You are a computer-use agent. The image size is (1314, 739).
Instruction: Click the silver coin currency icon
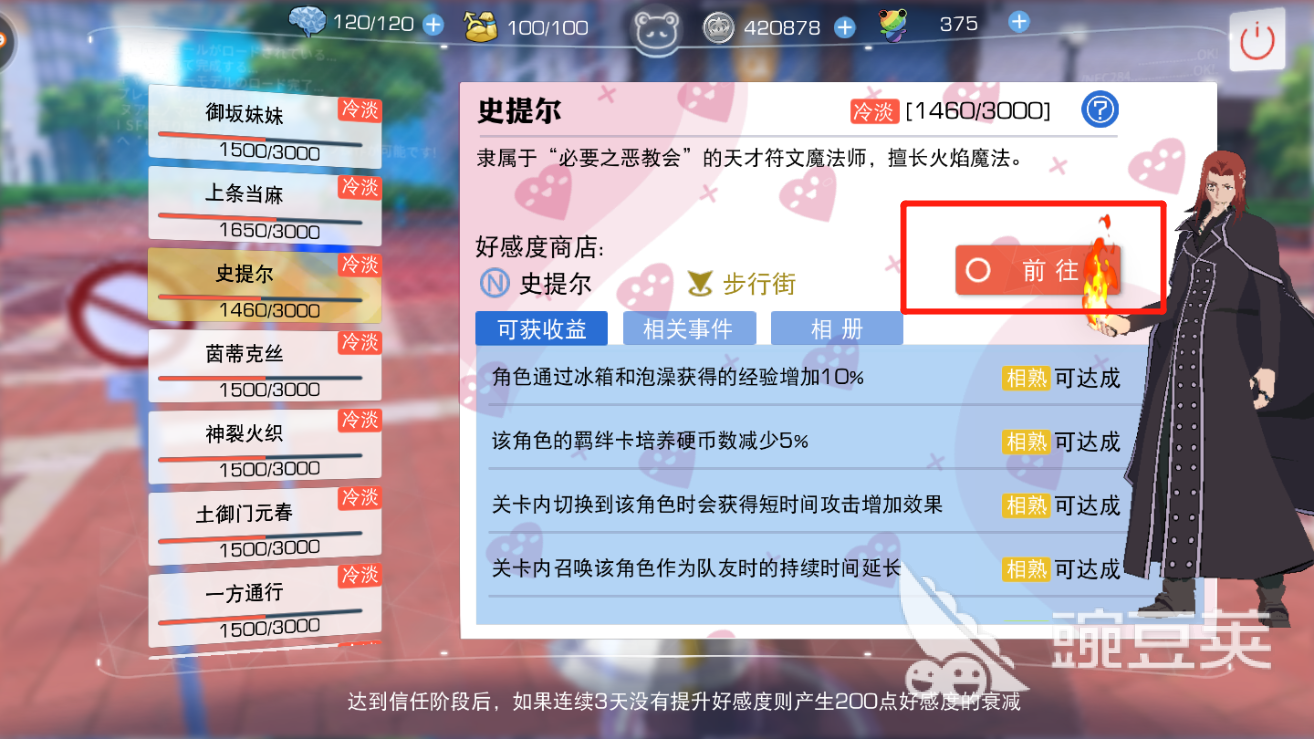(x=718, y=27)
